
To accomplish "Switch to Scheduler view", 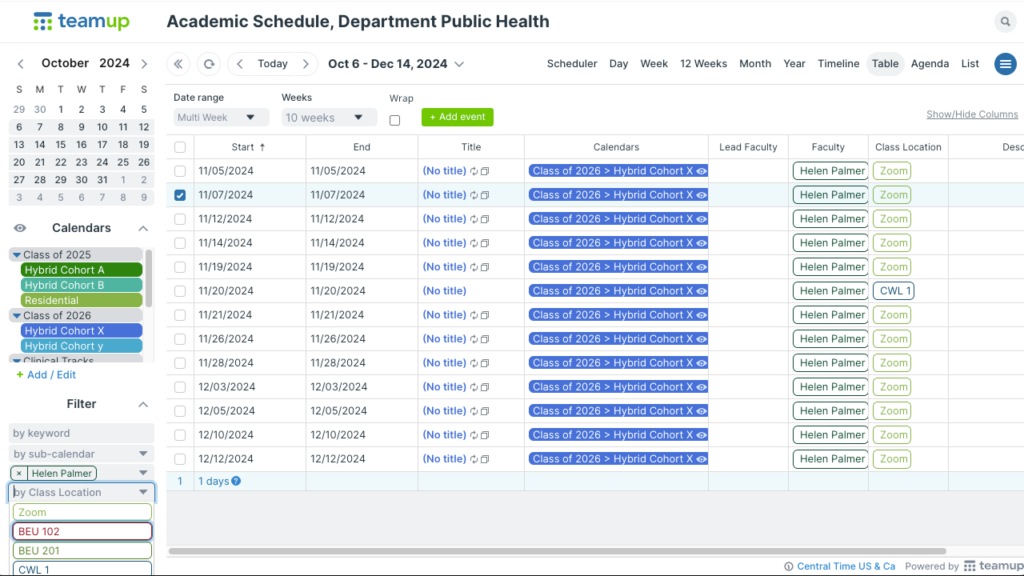I will (x=572, y=64).
